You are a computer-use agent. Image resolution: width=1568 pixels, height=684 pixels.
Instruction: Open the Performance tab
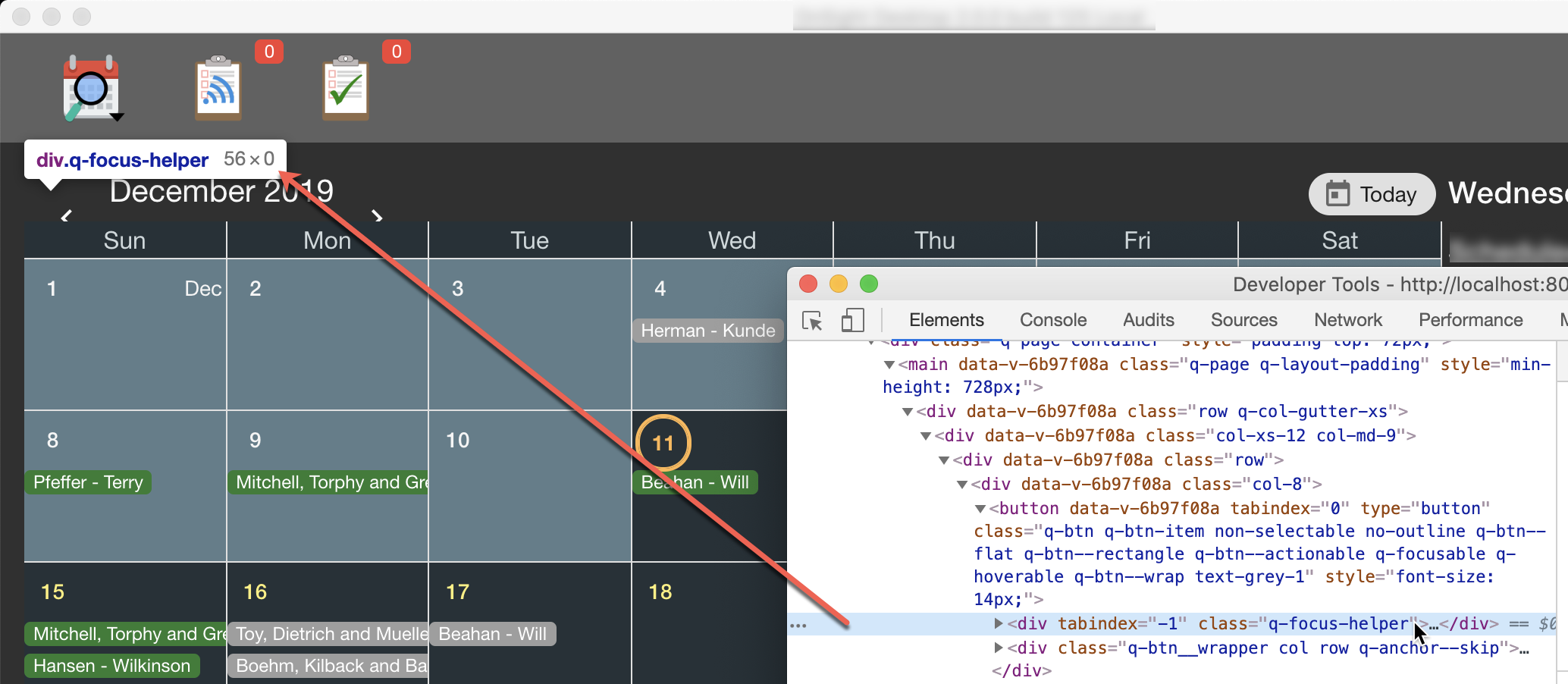pyautogui.click(x=1470, y=319)
